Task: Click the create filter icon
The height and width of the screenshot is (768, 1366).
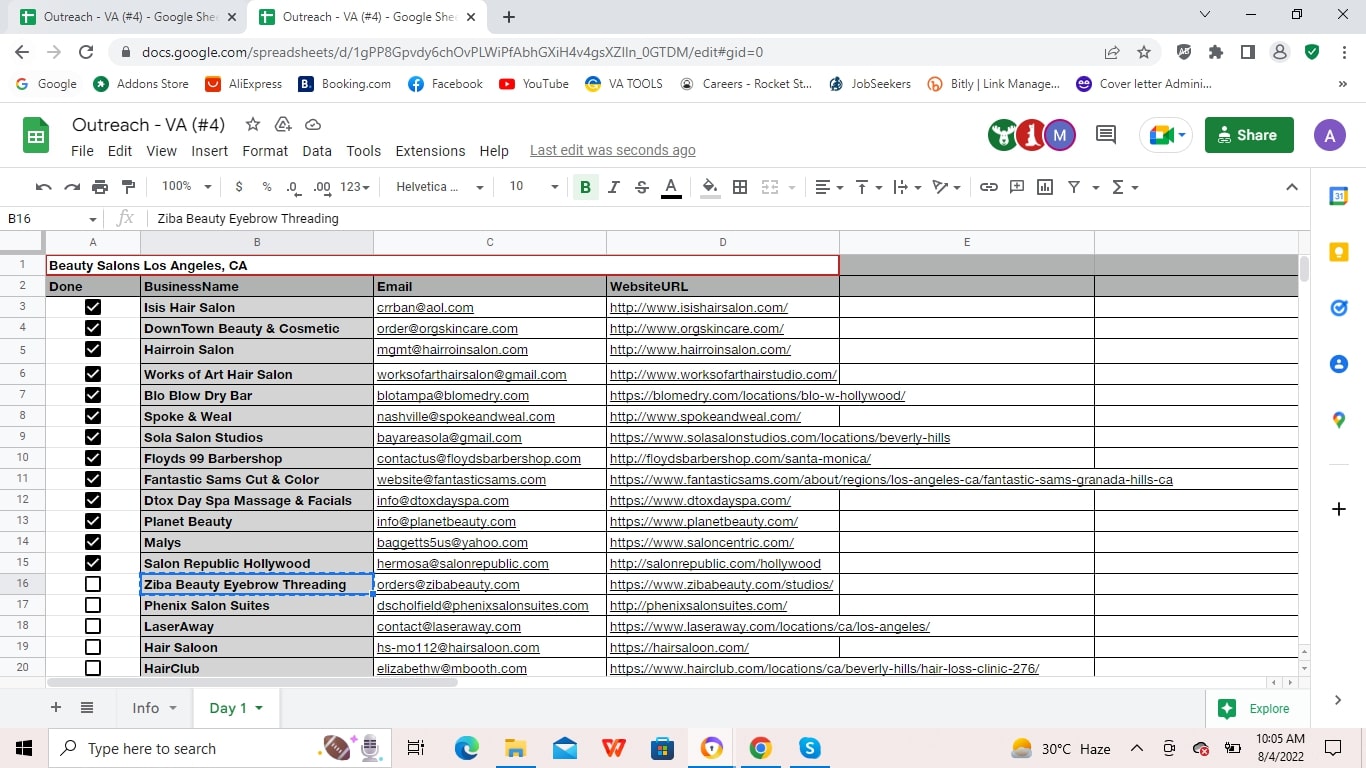Action: point(1074,187)
